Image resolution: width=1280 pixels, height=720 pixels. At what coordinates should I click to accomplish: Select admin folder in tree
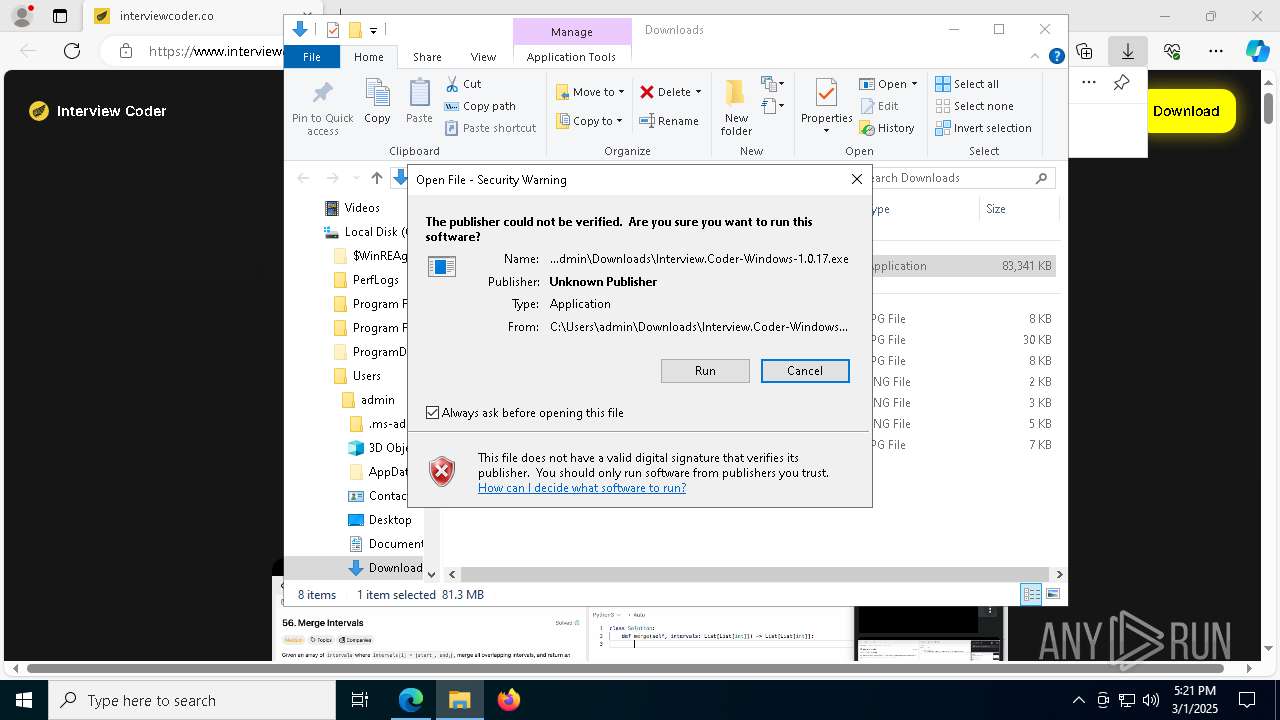tap(368, 400)
